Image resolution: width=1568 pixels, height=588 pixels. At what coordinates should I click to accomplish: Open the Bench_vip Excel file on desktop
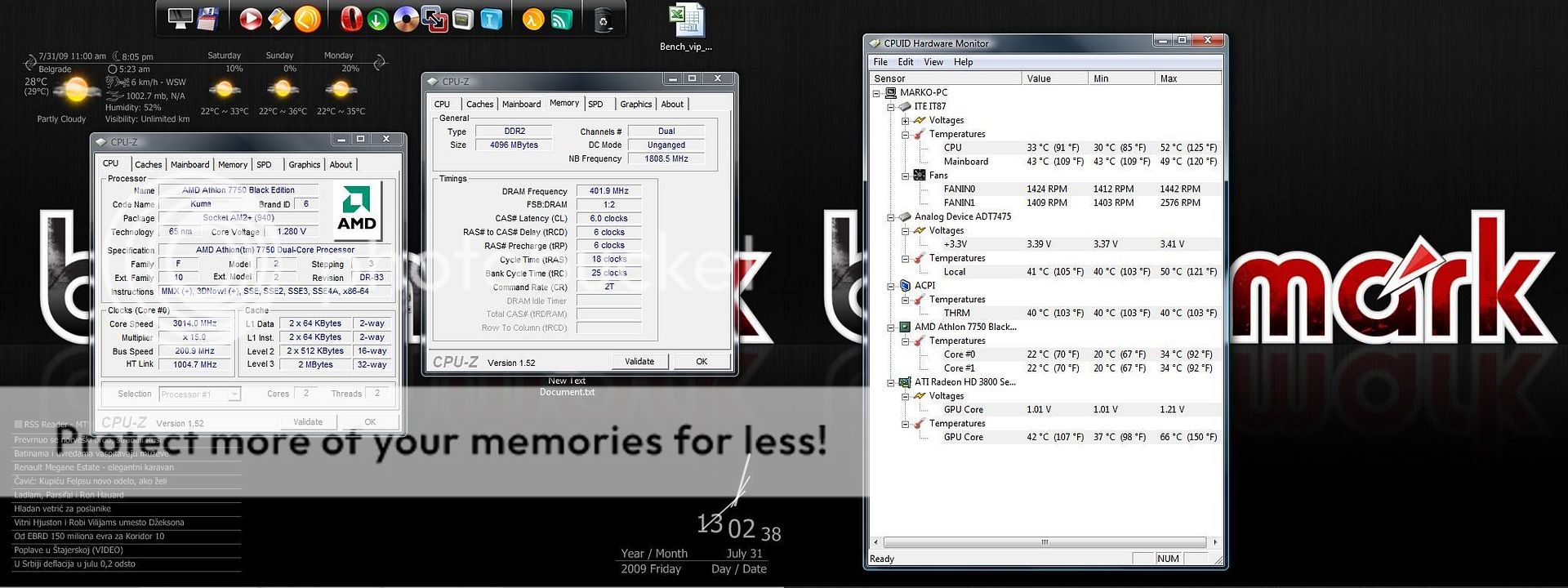[686, 28]
